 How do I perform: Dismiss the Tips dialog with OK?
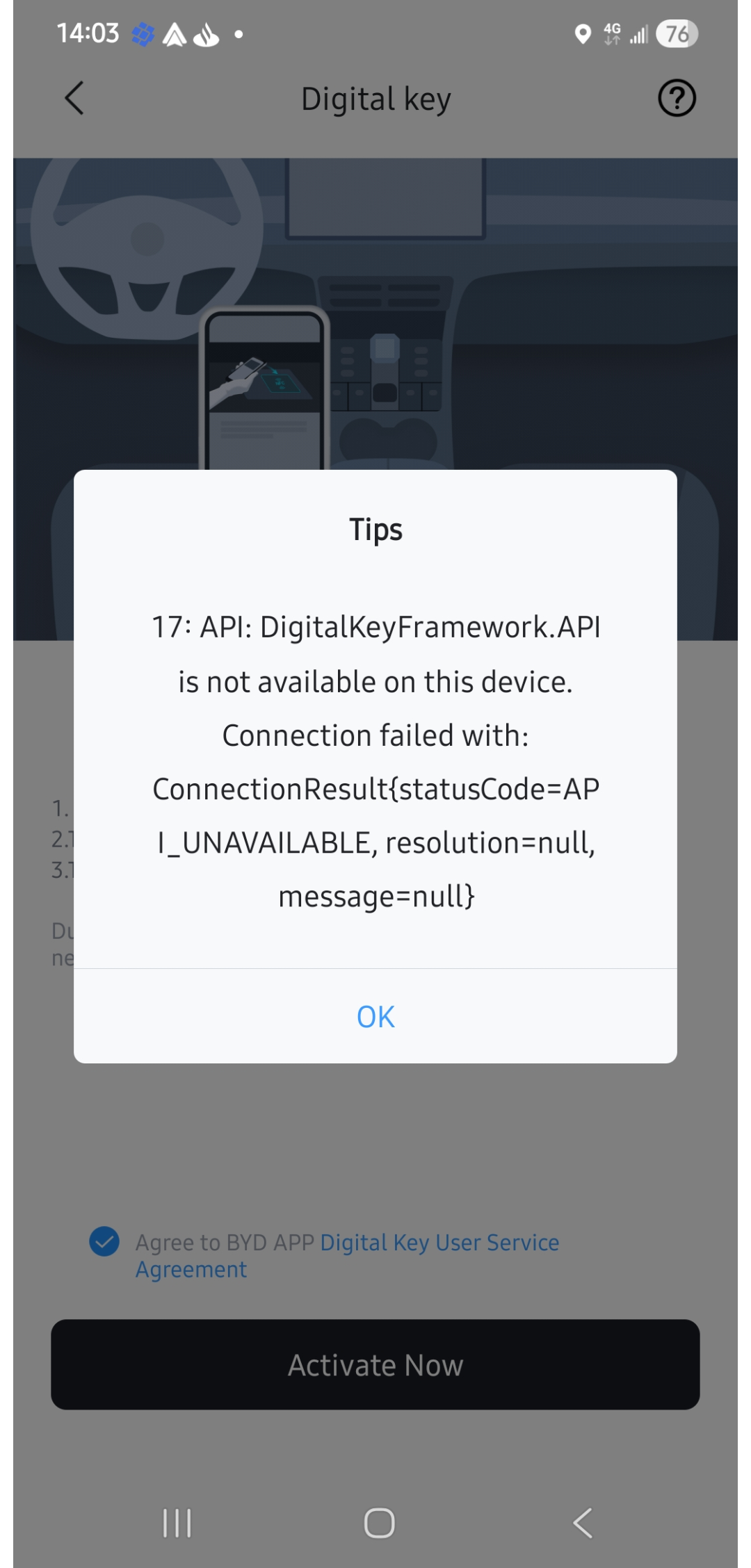click(x=375, y=1016)
